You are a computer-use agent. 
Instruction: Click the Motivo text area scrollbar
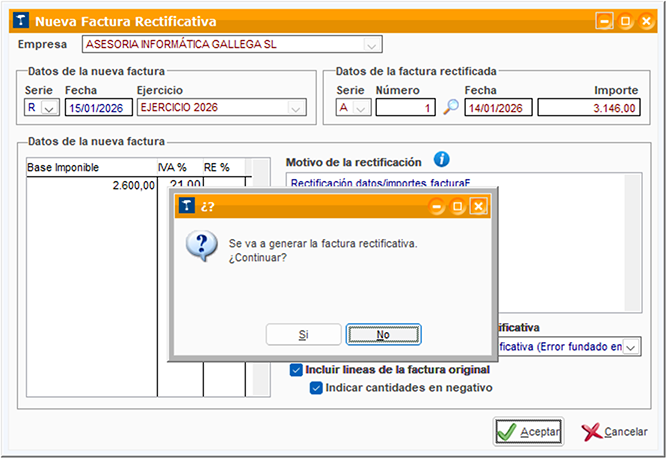click(x=633, y=242)
